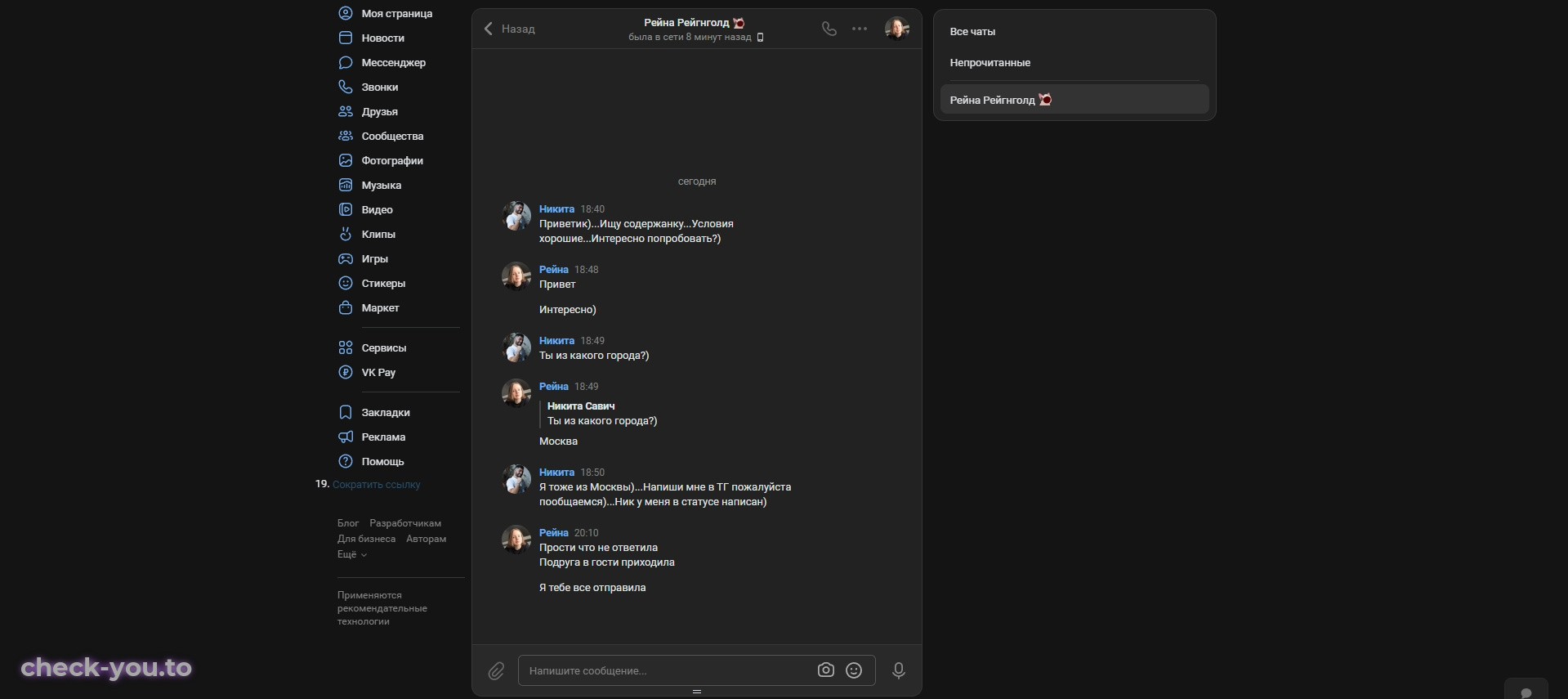Viewport: 1568px width, 699px height.
Task: Click Рейна avatar on the 20:10 message
Action: point(516,540)
